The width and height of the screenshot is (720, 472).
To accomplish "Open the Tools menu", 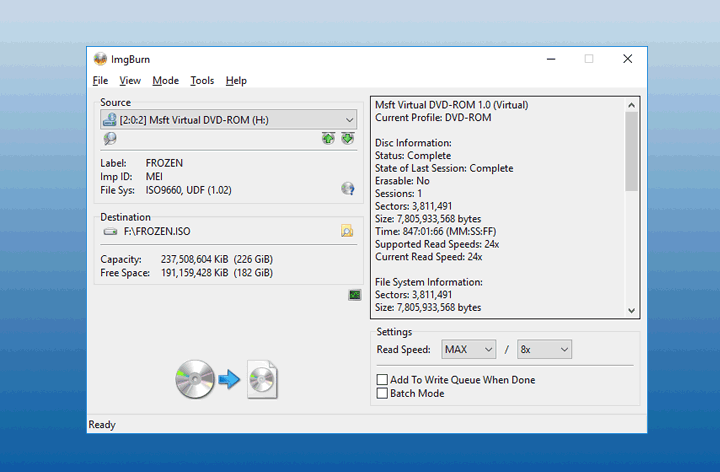I will coord(202,80).
